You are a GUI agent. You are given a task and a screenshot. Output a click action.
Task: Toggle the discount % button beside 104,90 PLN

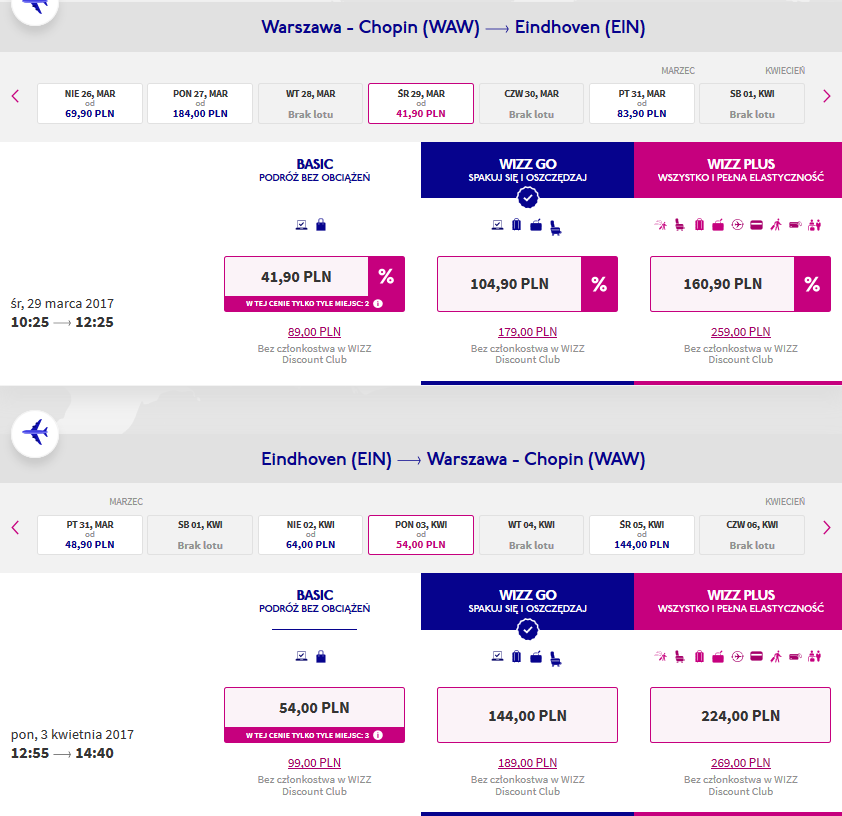(599, 284)
